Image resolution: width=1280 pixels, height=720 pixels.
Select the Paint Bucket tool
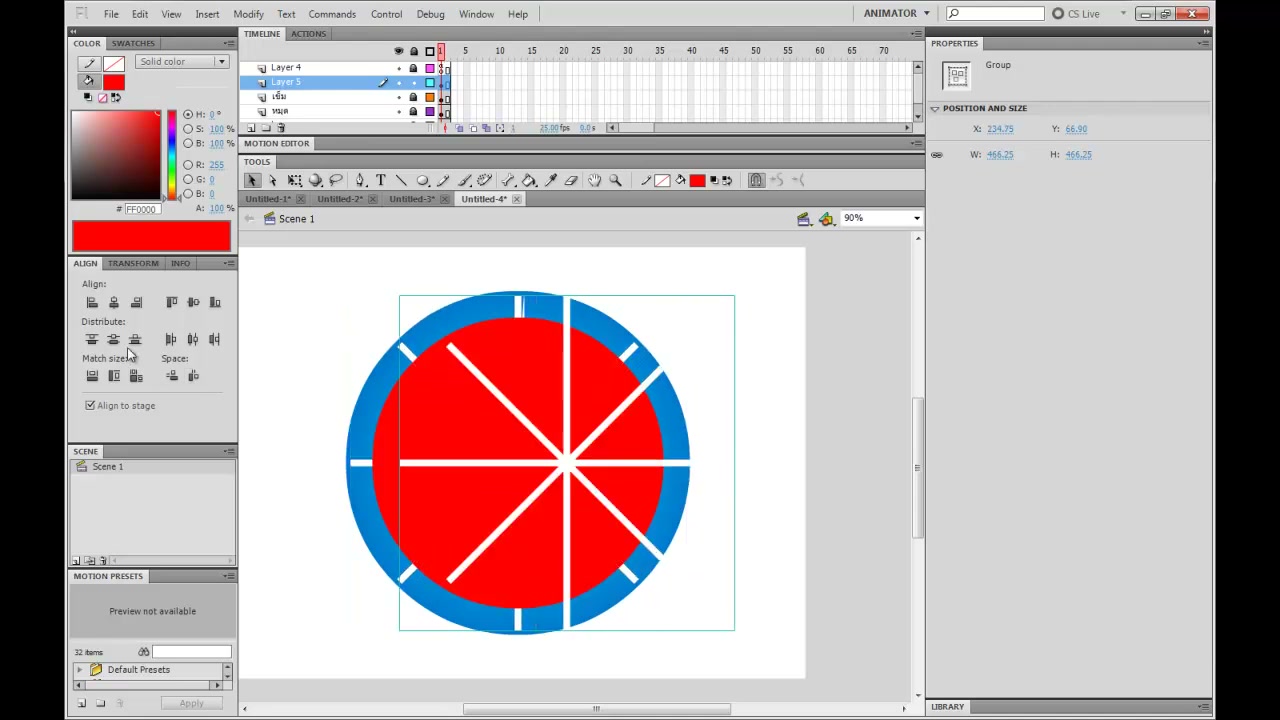click(x=529, y=180)
